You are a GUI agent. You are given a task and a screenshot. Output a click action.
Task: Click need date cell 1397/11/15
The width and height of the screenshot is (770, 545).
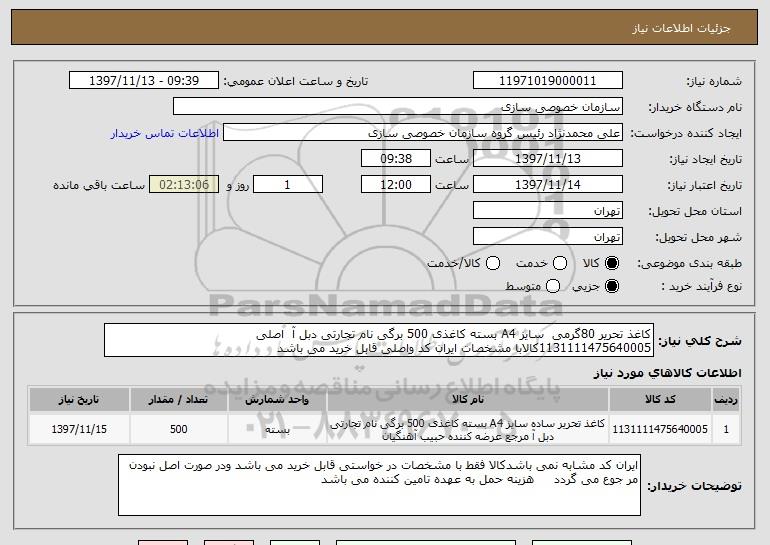79,429
